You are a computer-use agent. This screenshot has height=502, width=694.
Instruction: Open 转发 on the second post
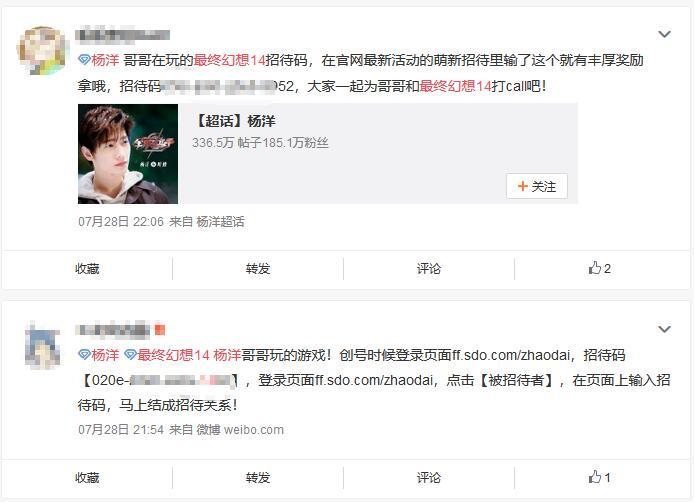258,478
